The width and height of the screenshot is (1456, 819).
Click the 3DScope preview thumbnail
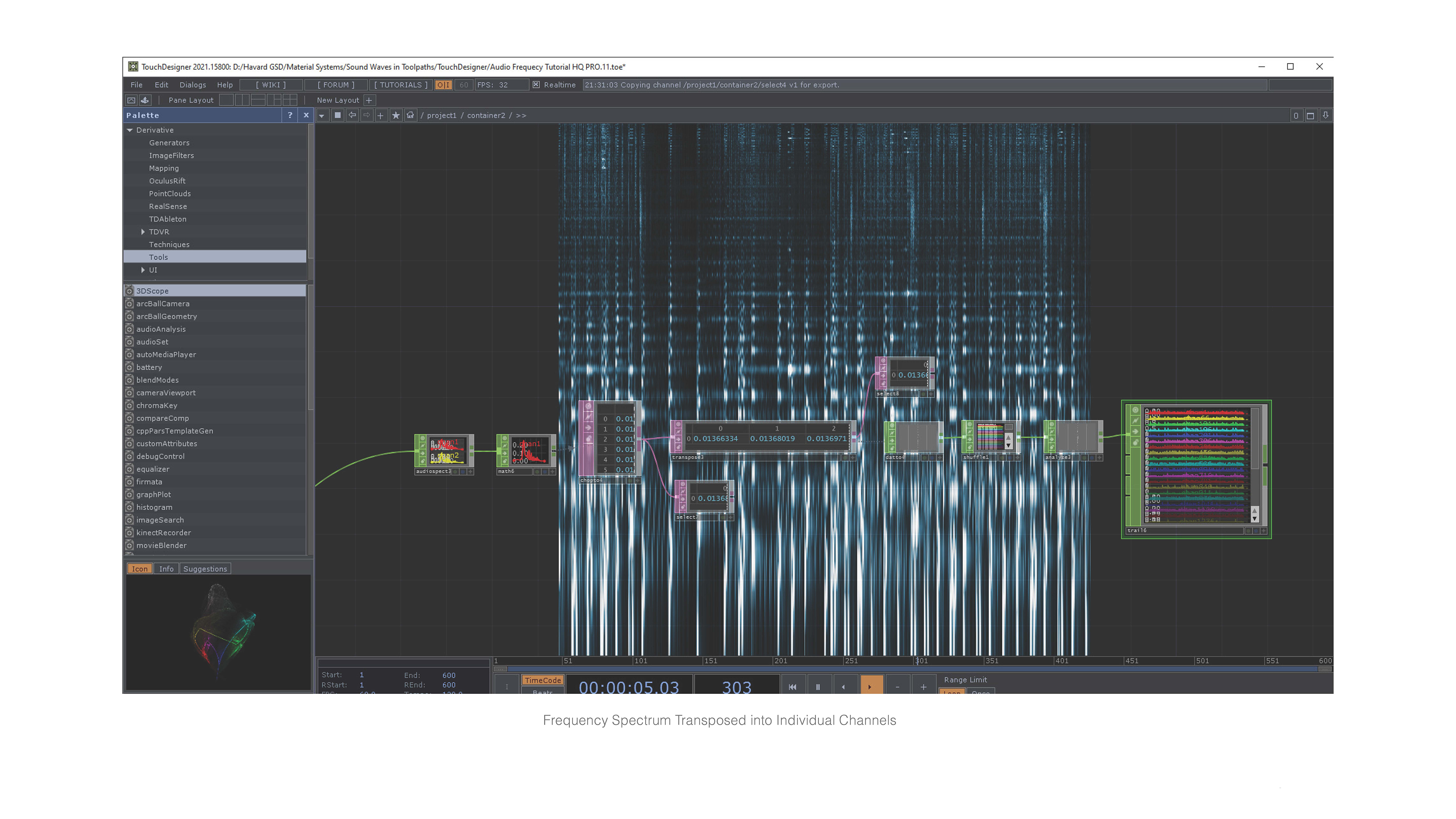click(x=218, y=632)
